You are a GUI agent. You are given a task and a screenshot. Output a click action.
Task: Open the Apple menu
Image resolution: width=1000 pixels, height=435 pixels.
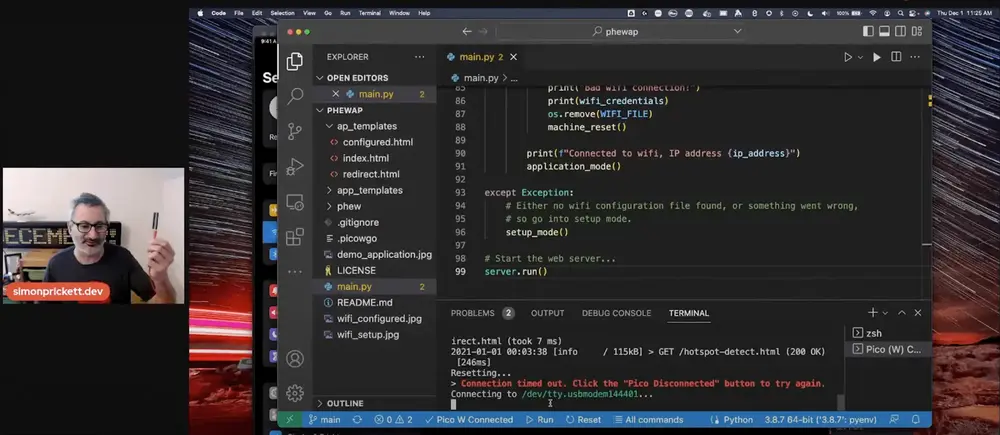(x=200, y=13)
